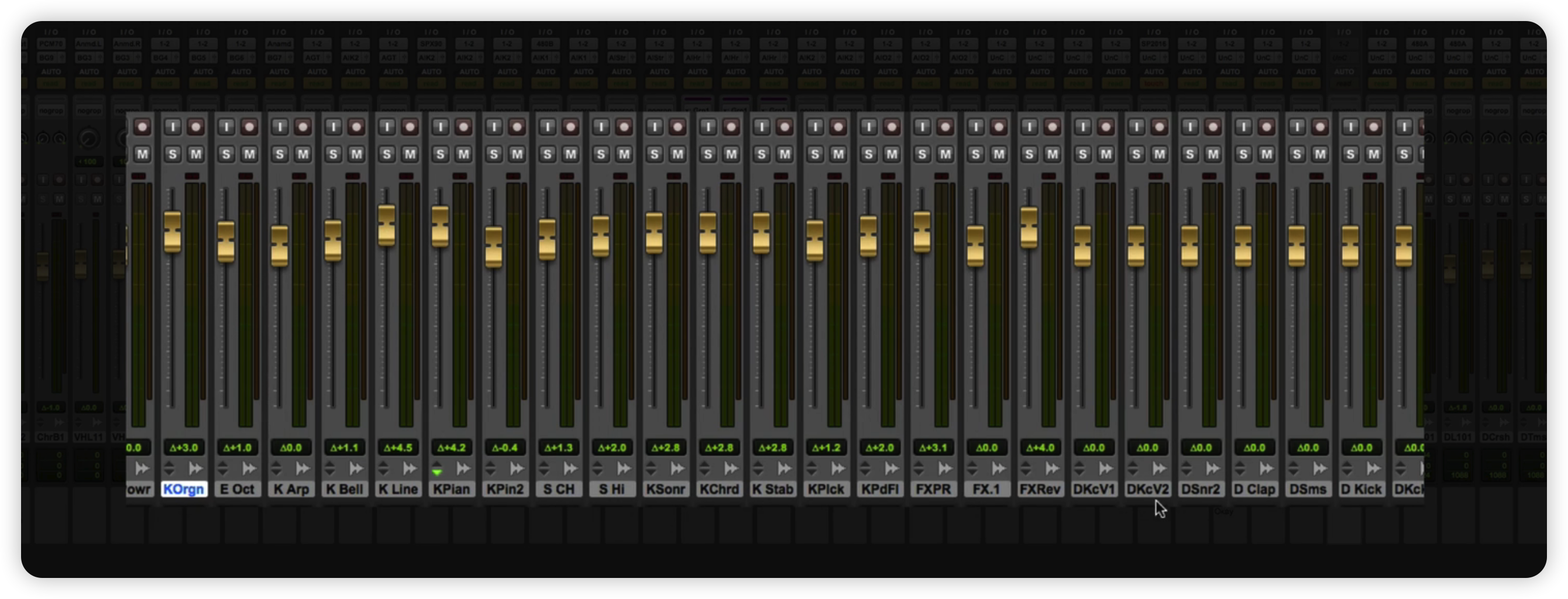Click the KPin2 volume fader handle
Screen dimensions: 1568x599
(494, 246)
